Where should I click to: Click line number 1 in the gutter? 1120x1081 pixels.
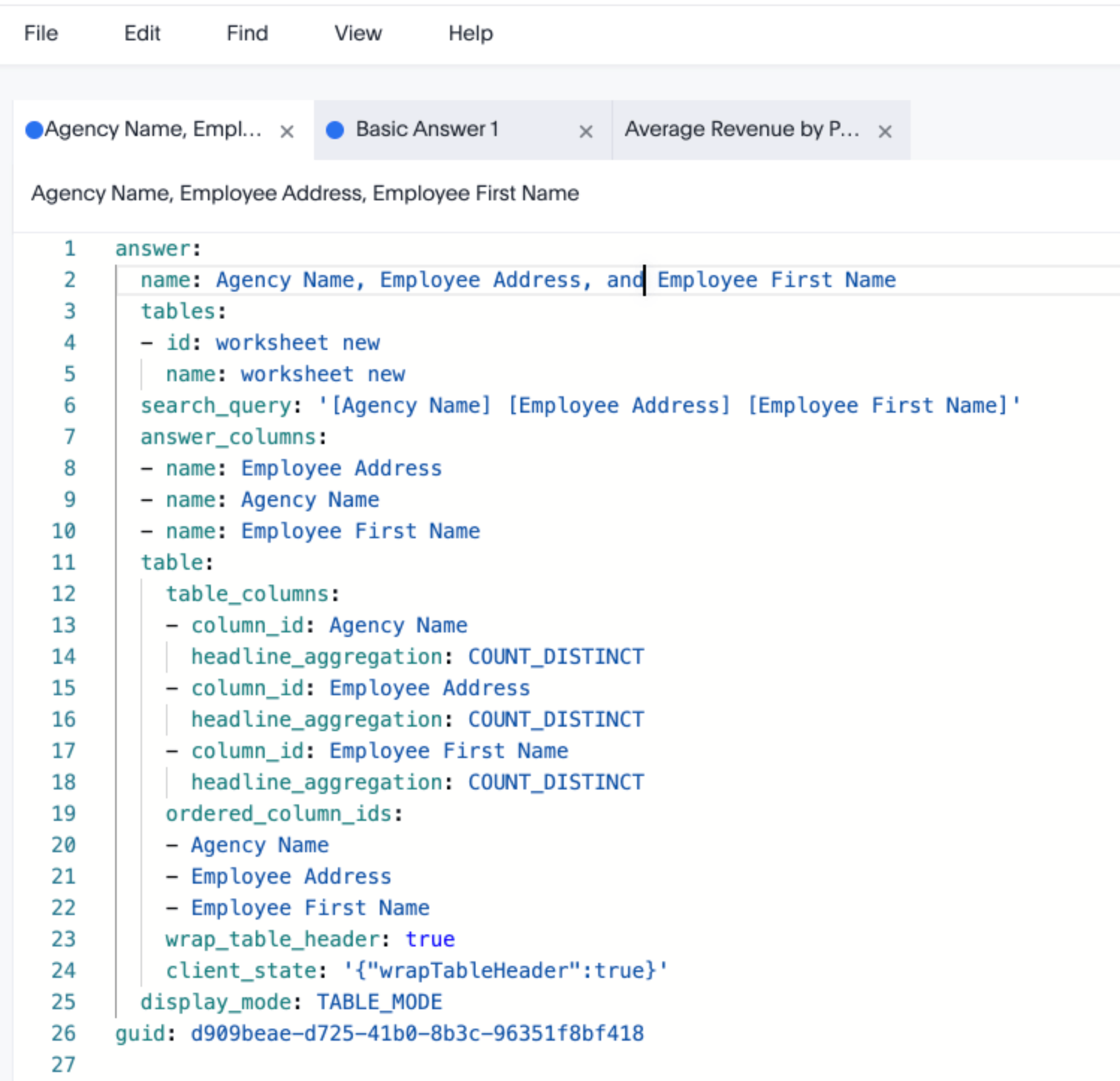click(x=70, y=248)
